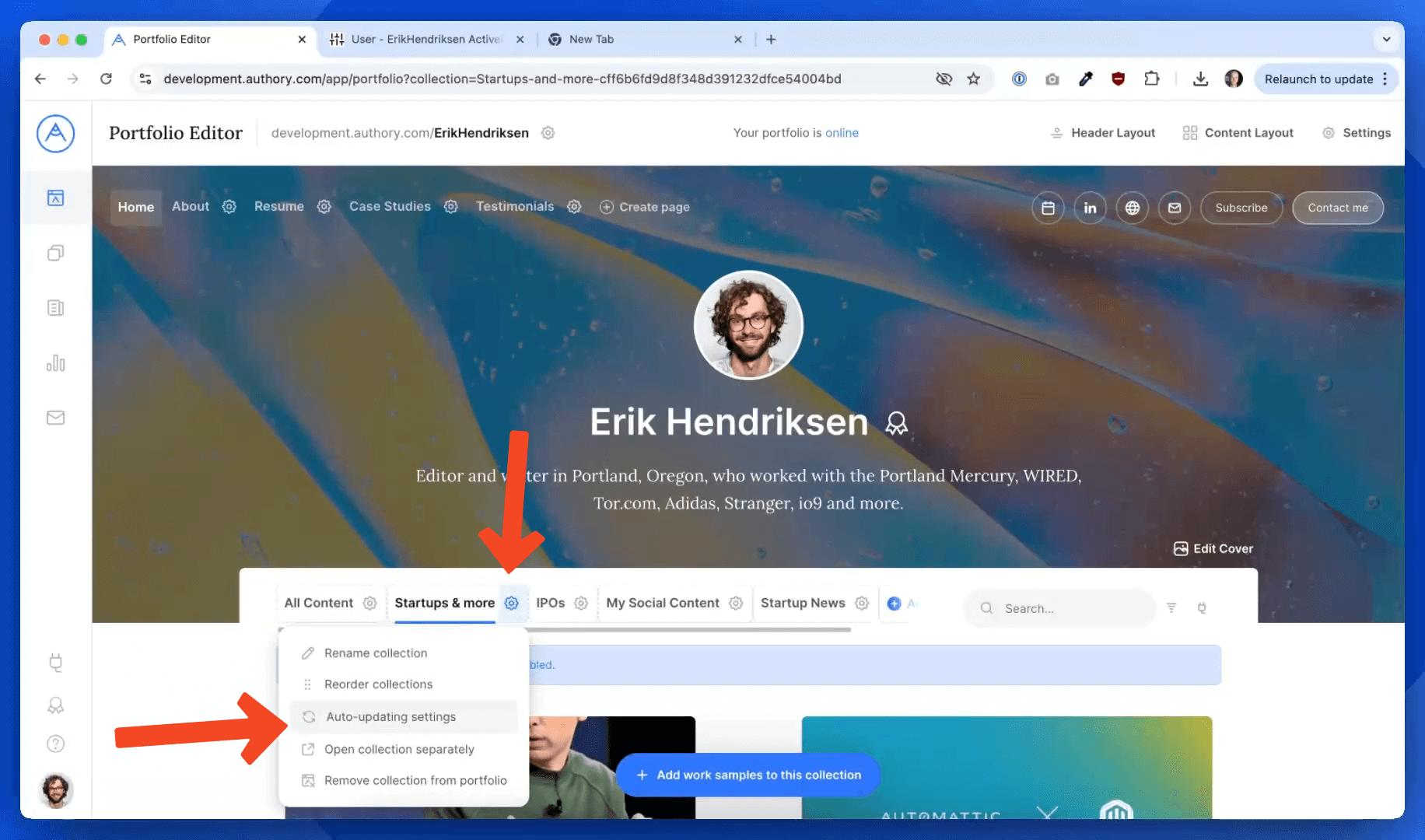1425x840 pixels.
Task: Click Create page in the navigation
Action: [x=645, y=207]
